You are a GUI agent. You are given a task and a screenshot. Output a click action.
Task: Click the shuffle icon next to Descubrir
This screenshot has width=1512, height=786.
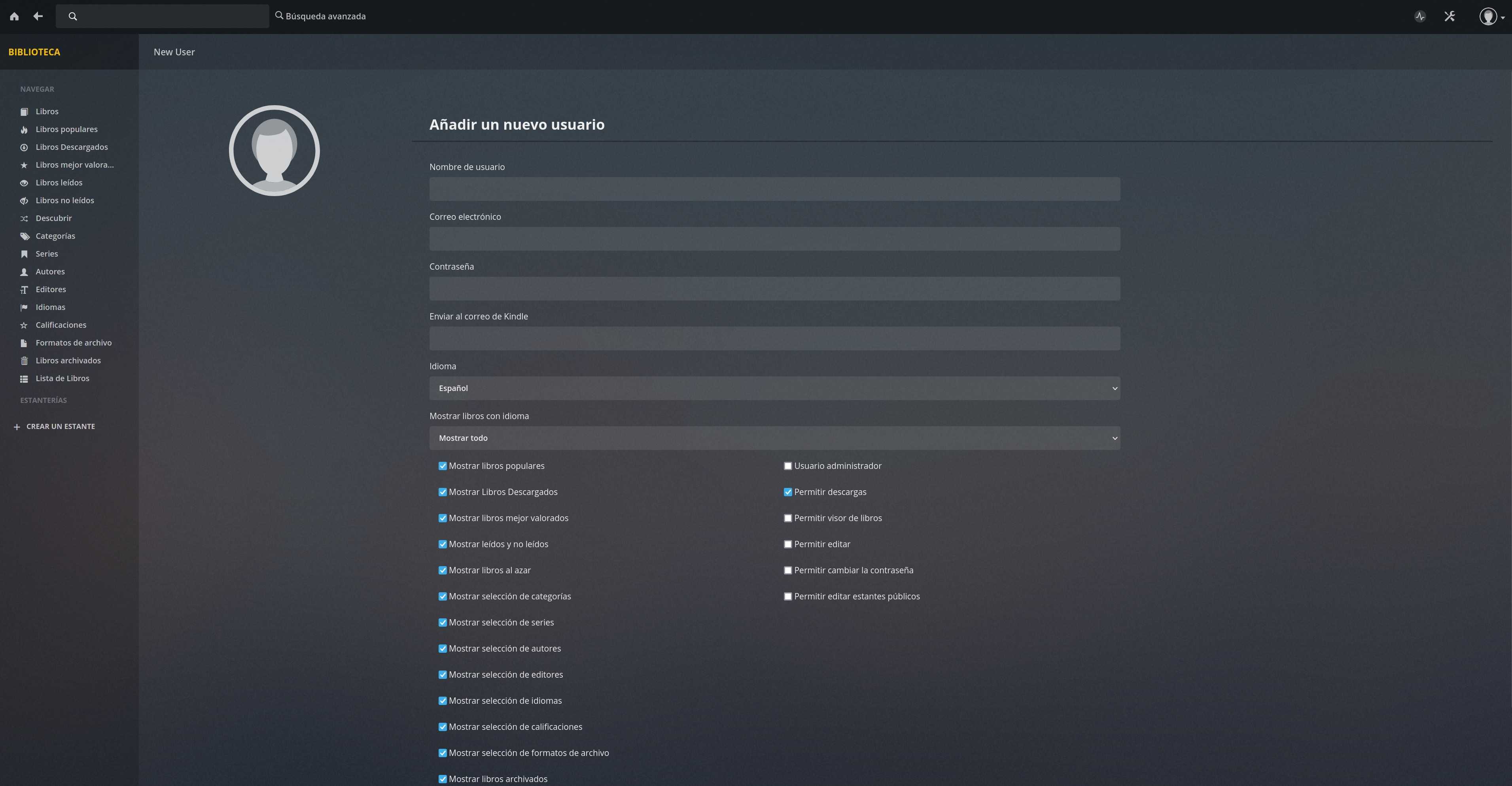click(x=24, y=219)
